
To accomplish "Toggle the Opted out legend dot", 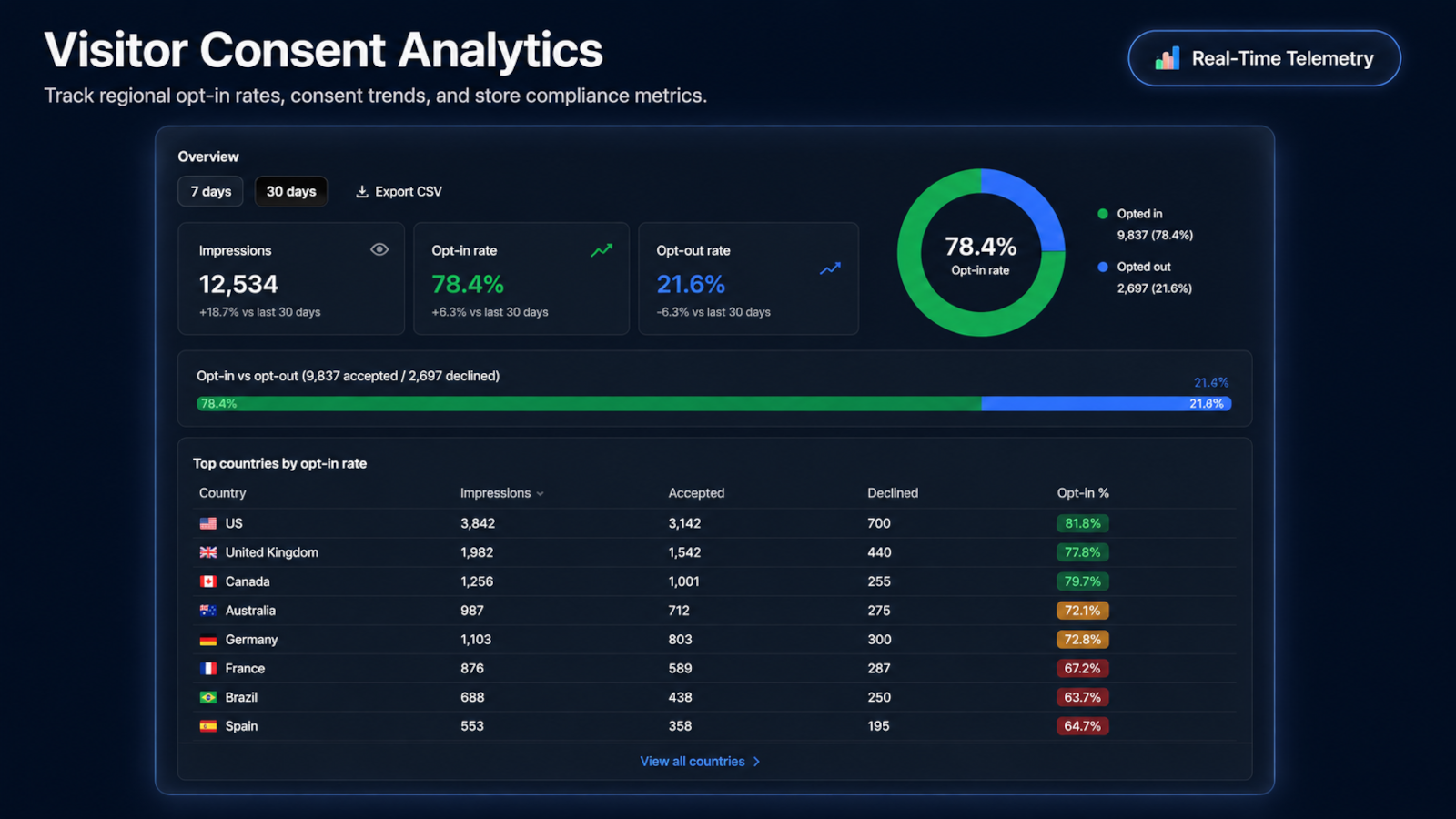I will pyautogui.click(x=1103, y=267).
